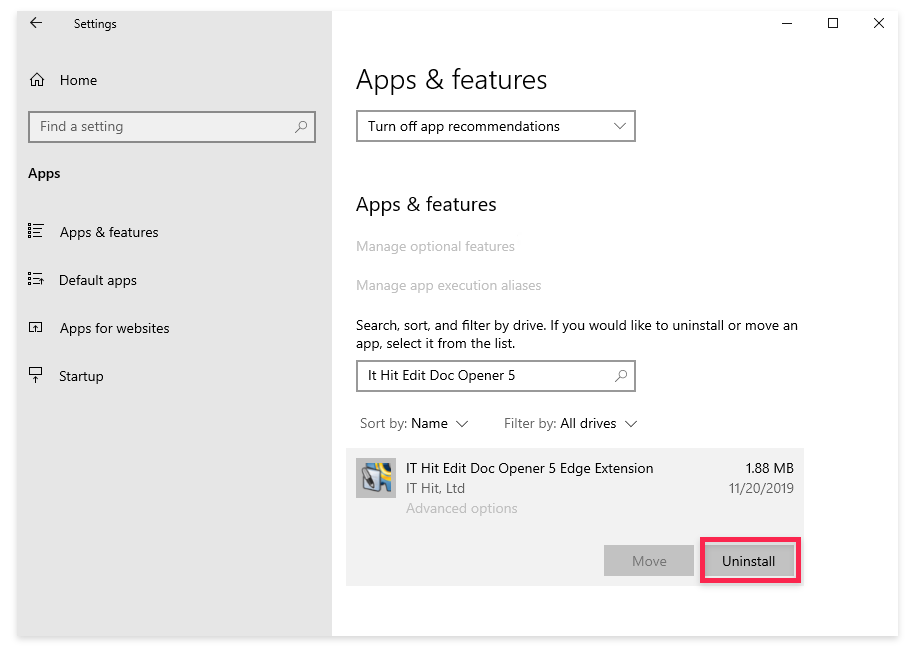Open Manage optional features link

[435, 246]
